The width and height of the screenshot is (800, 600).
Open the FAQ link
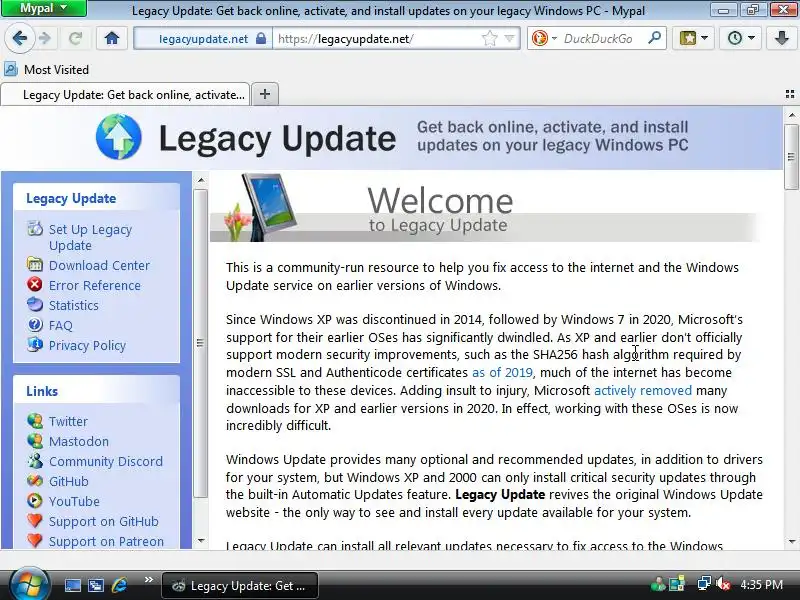pos(61,325)
